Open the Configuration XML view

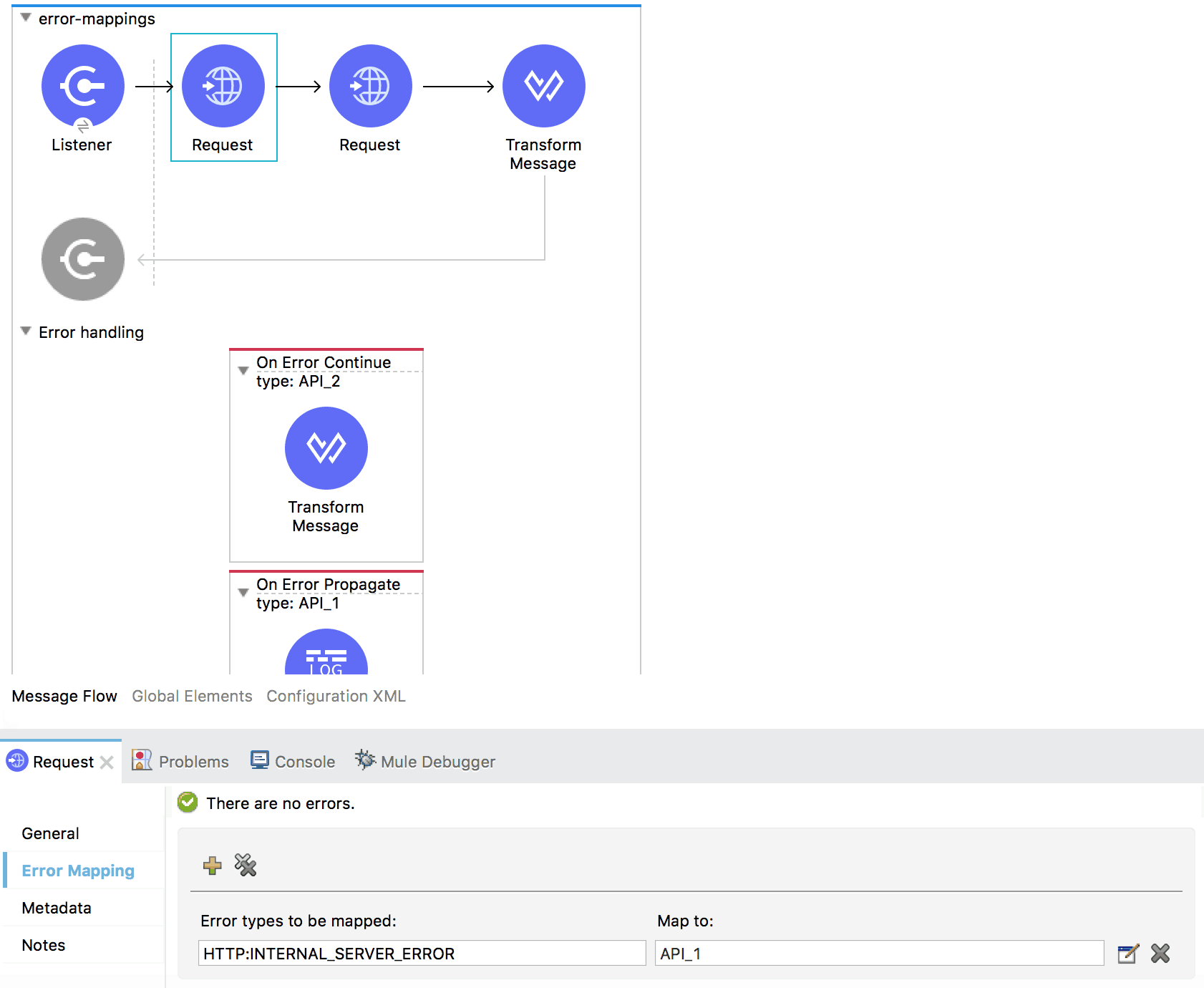point(336,696)
